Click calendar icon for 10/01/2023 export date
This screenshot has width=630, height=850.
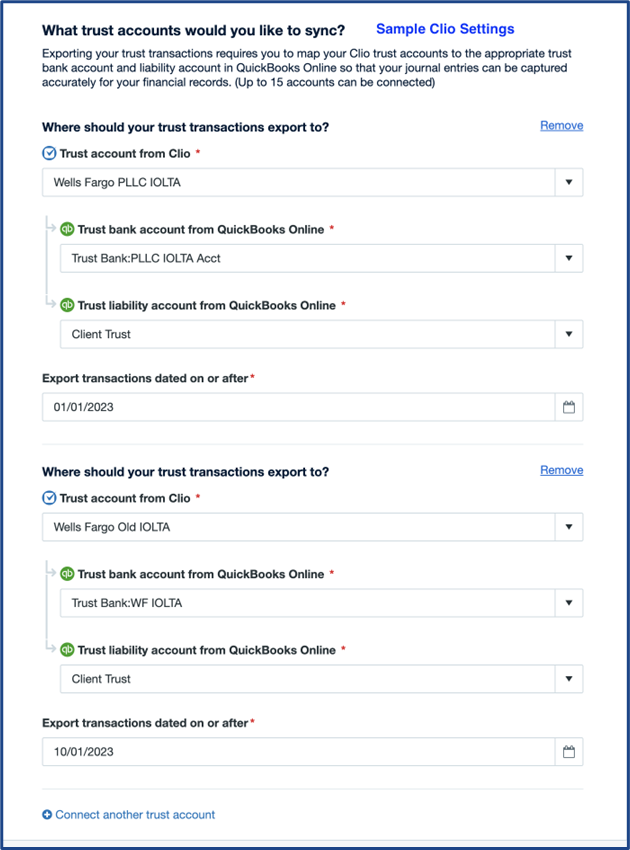click(x=569, y=752)
